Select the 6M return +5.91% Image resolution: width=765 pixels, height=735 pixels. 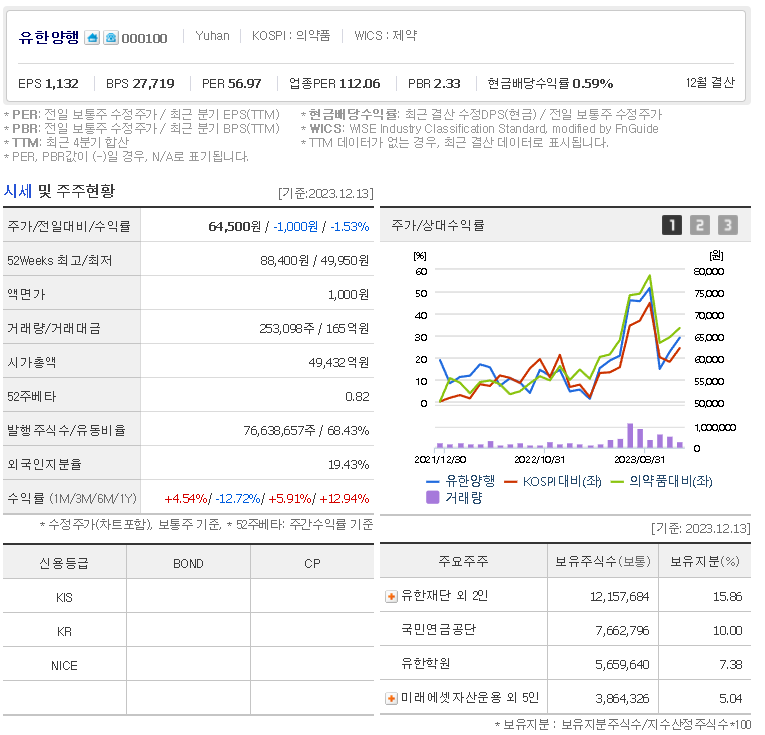(290, 499)
